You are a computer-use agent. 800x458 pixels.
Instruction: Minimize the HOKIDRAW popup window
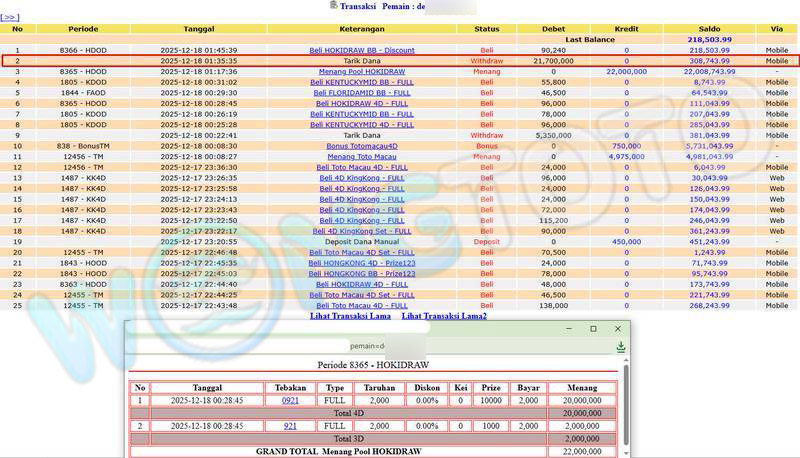(568, 329)
